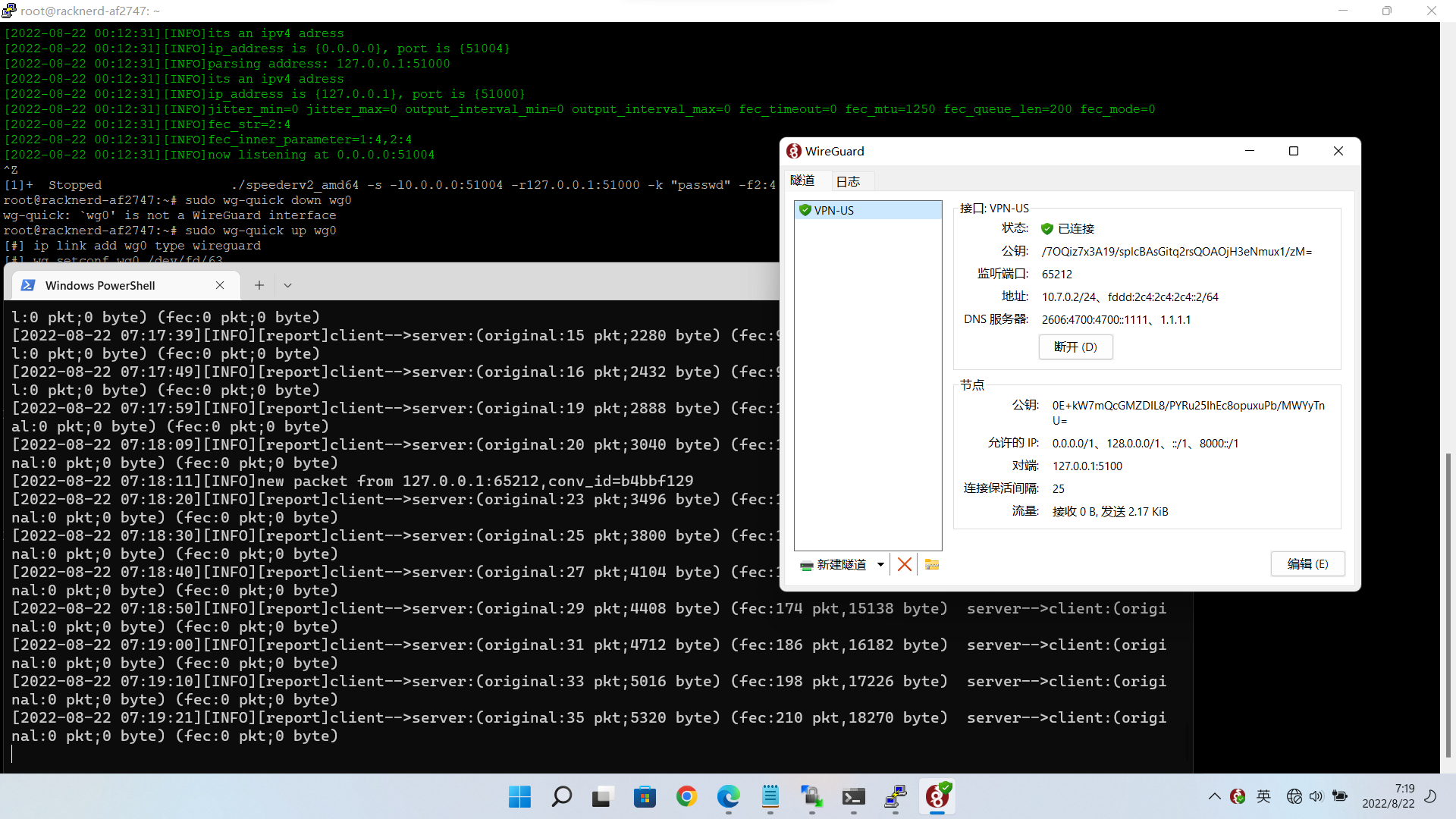Open notification focus-assist moon icon

tap(1431, 796)
